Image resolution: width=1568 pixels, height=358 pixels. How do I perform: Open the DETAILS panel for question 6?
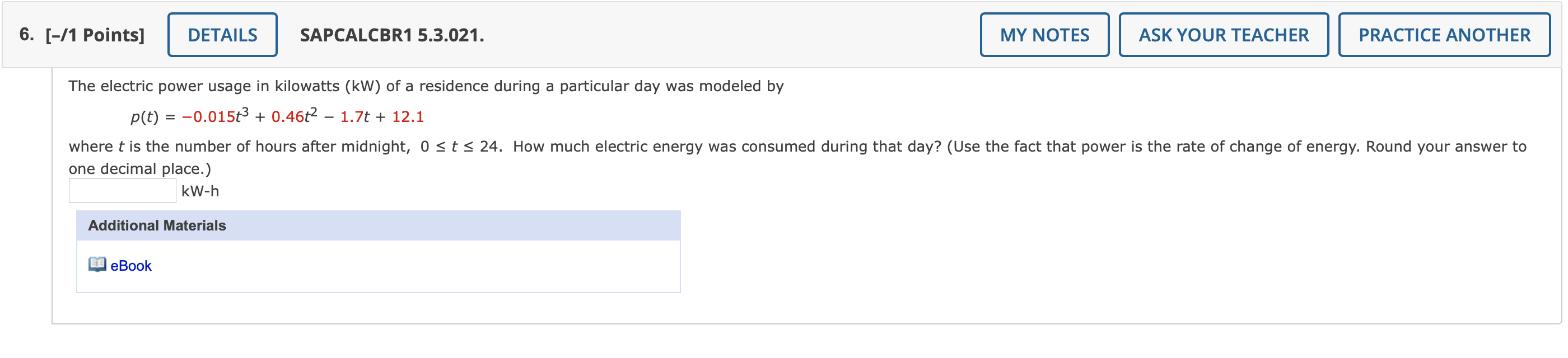coord(222,35)
